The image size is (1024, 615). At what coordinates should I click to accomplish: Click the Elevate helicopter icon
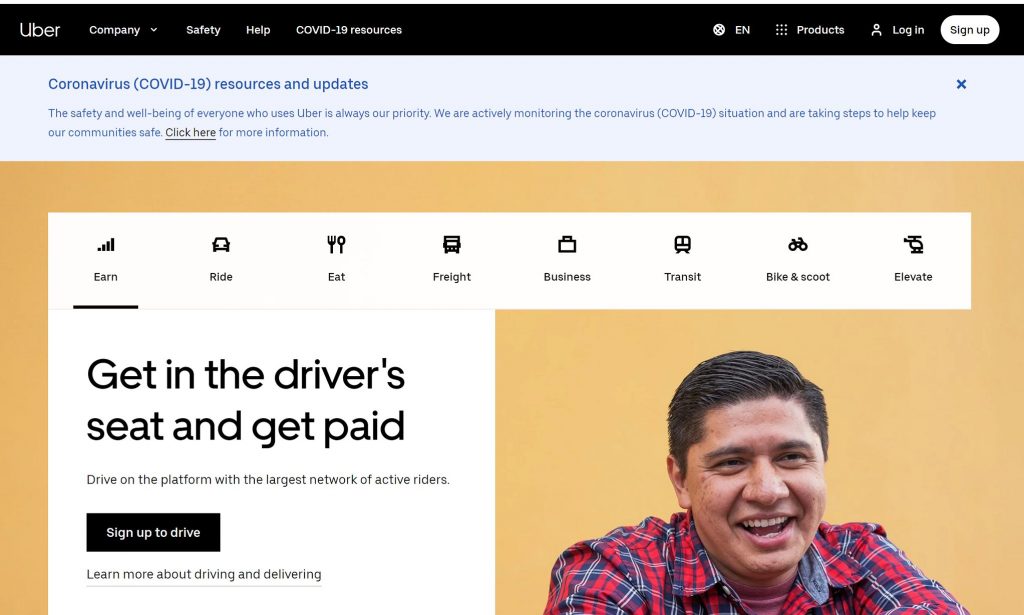[914, 245]
